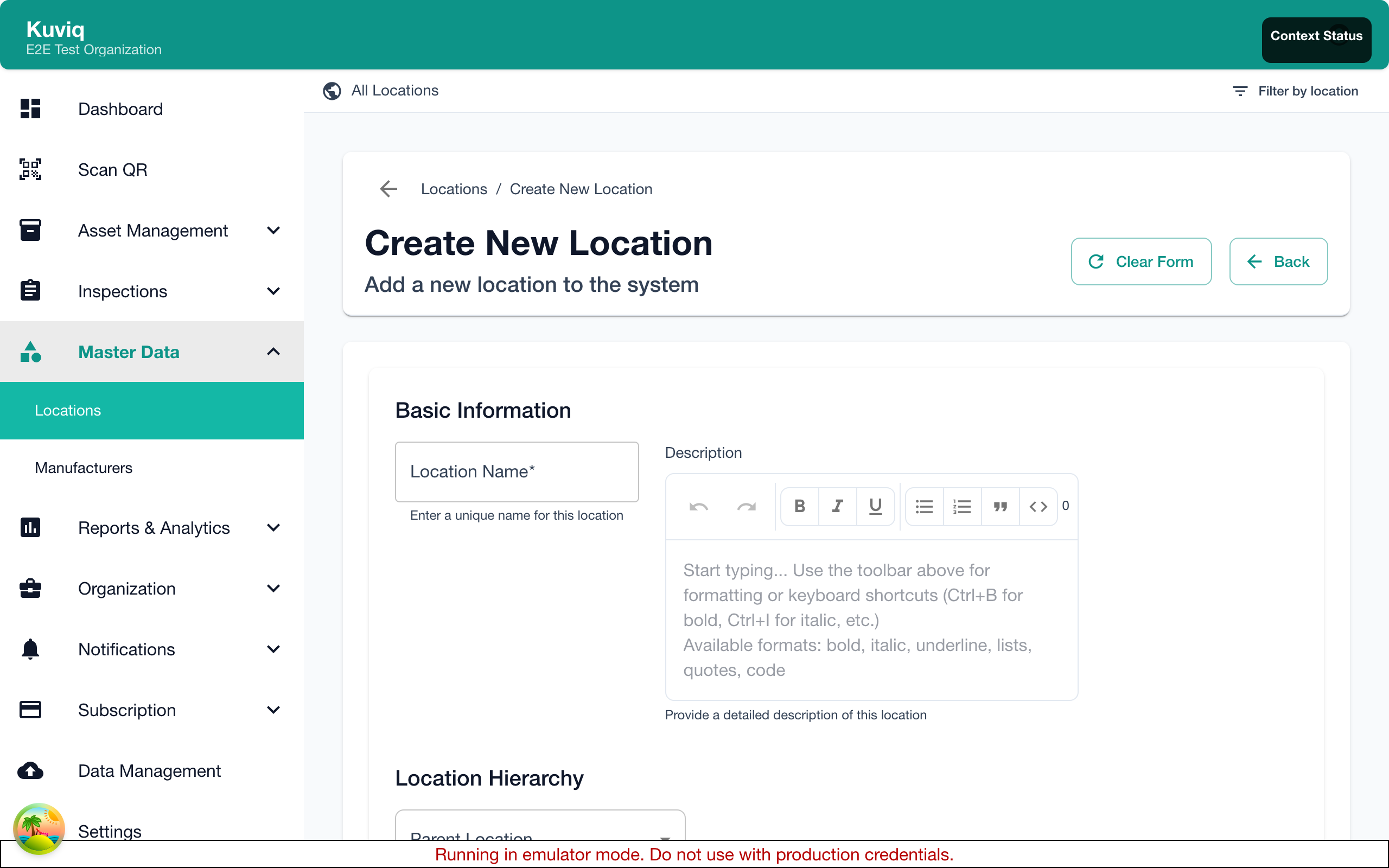Toggle underline formatting in Description
This screenshot has width=1389, height=868.
point(875,506)
